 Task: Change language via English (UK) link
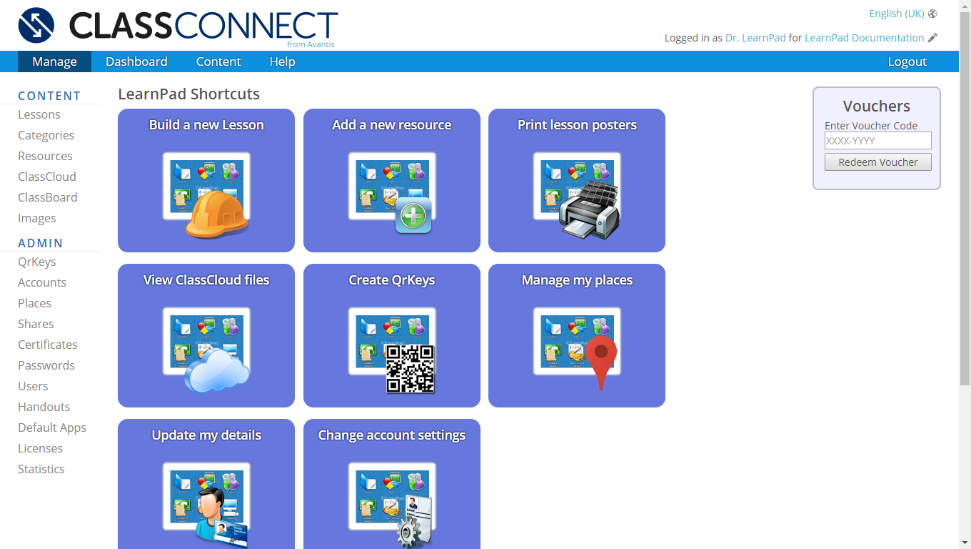pyautogui.click(x=896, y=14)
